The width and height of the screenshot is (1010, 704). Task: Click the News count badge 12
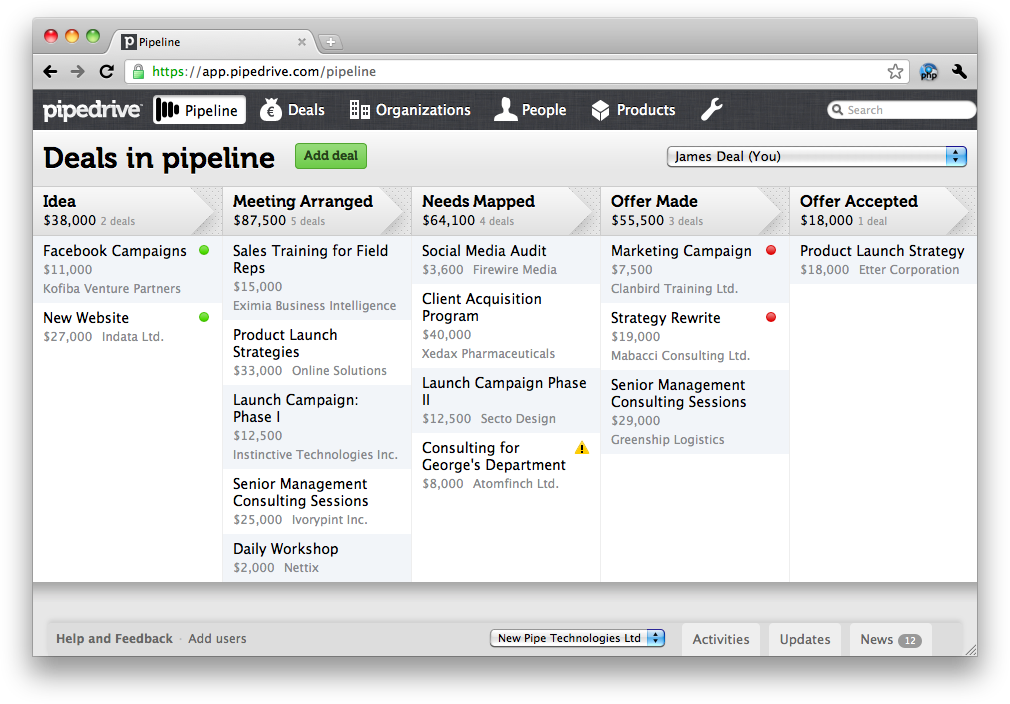tap(910, 640)
